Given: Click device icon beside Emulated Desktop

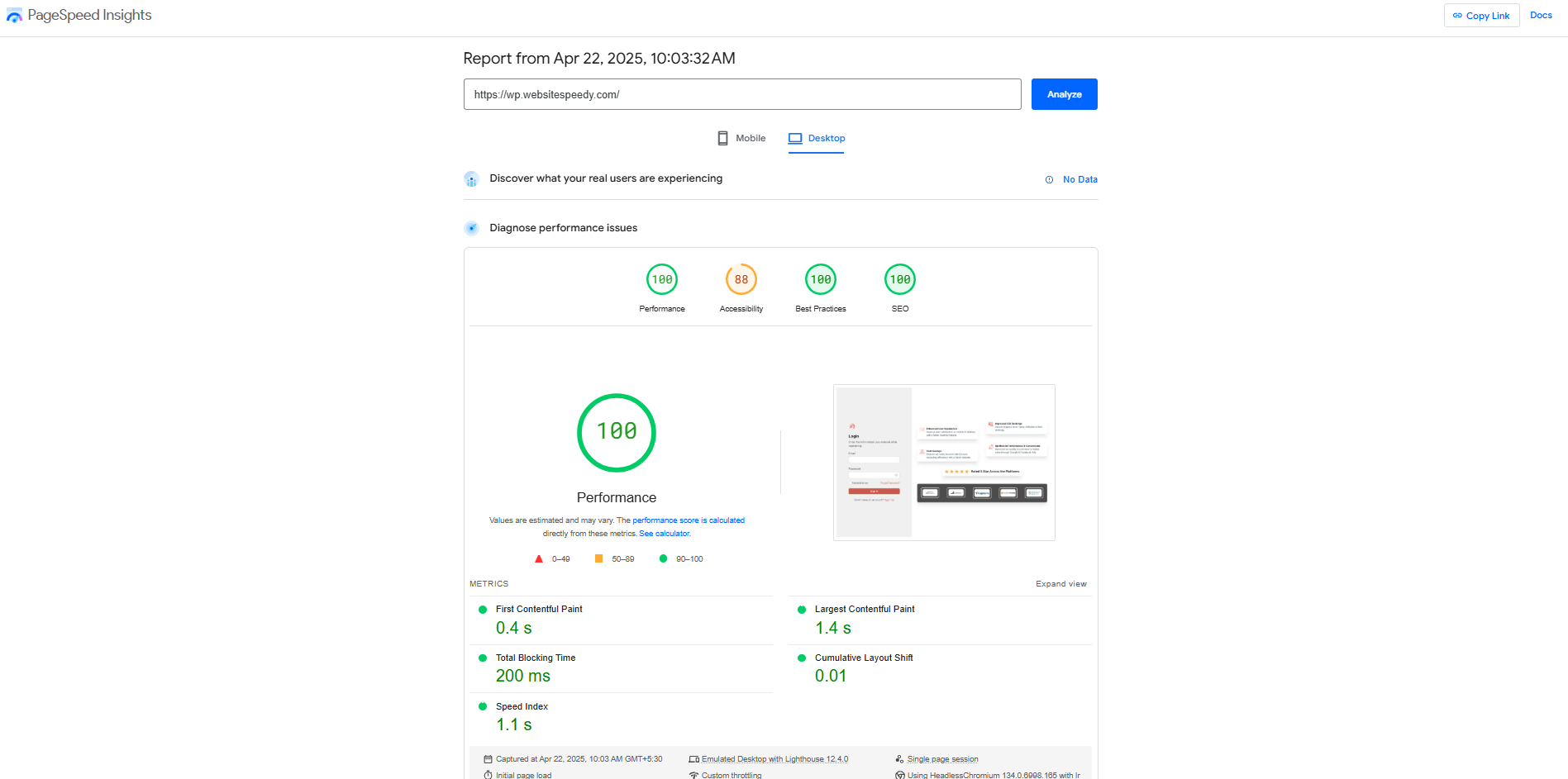Looking at the screenshot, I should click(x=693, y=759).
